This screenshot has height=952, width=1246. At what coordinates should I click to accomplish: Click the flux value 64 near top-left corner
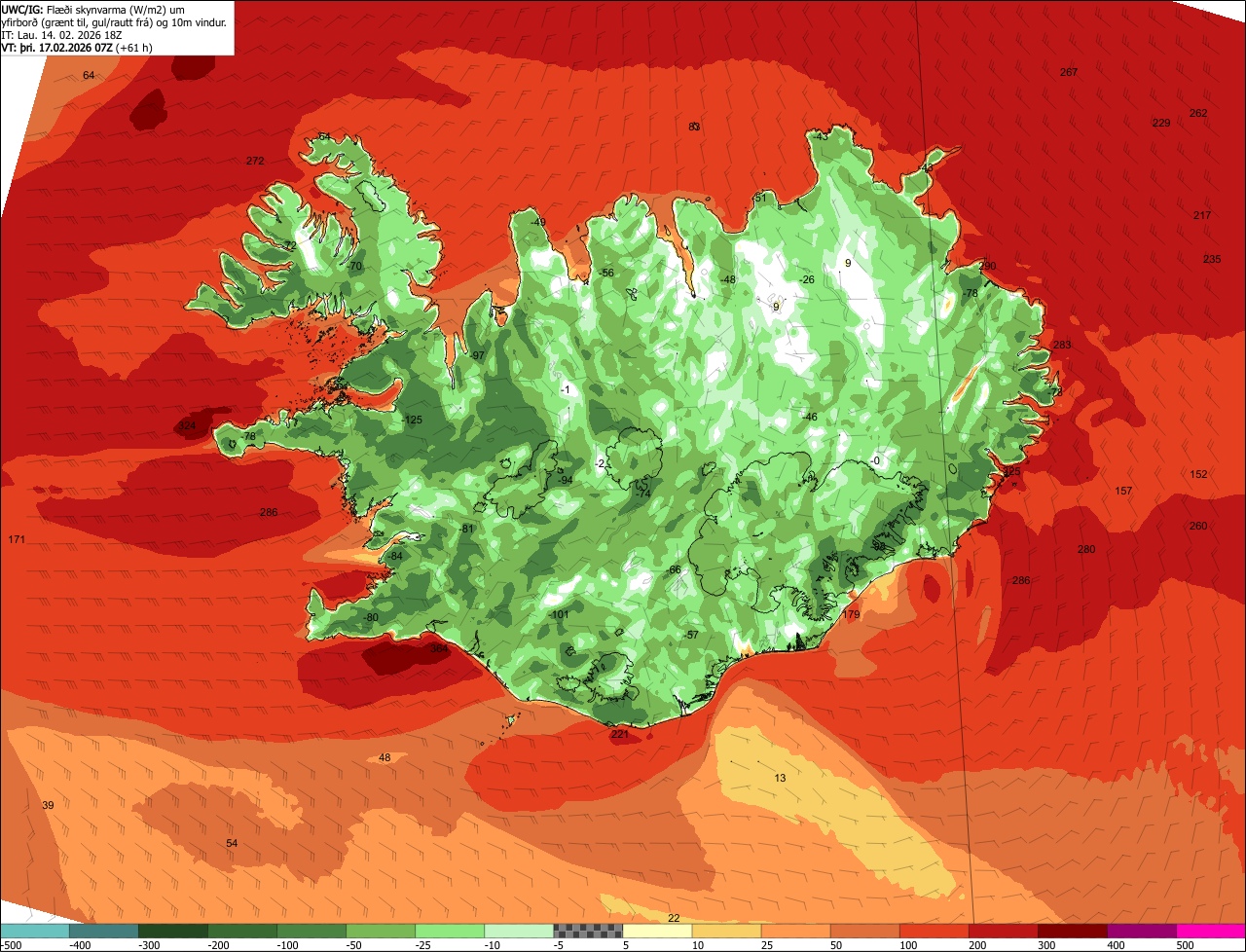pos(89,75)
